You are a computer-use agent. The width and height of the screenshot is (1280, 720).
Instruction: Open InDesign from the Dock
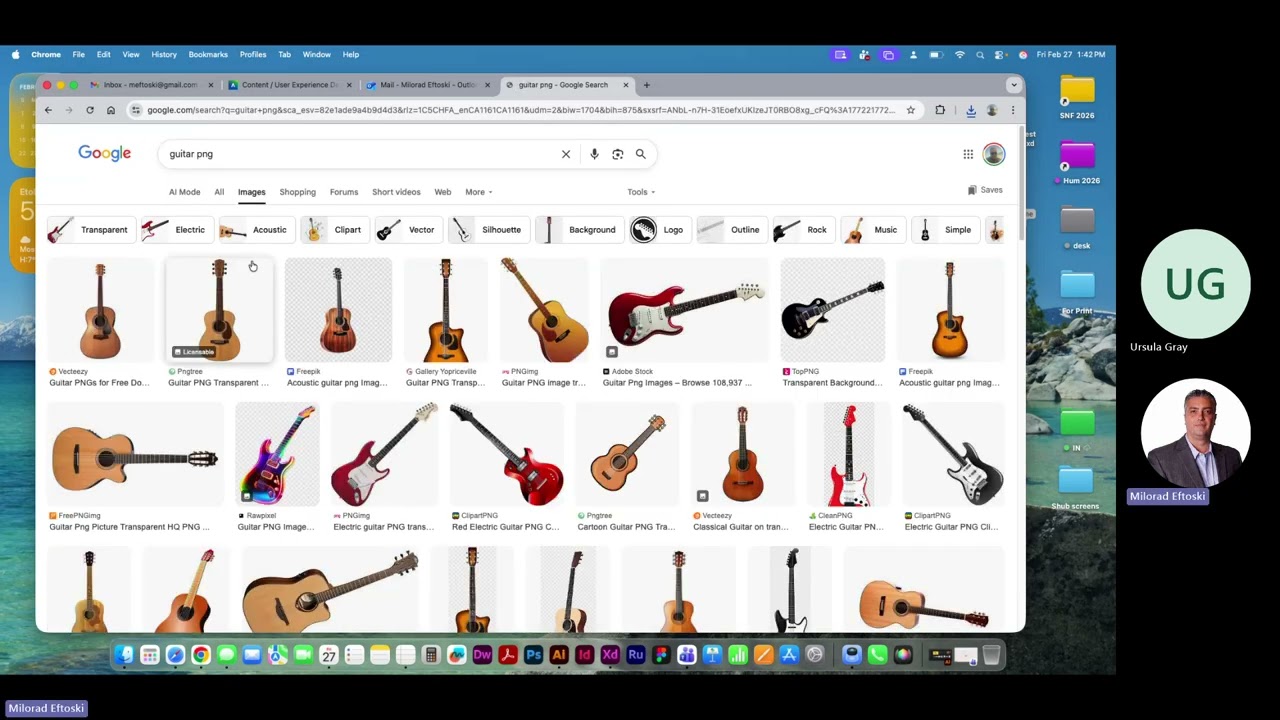pyautogui.click(x=584, y=655)
